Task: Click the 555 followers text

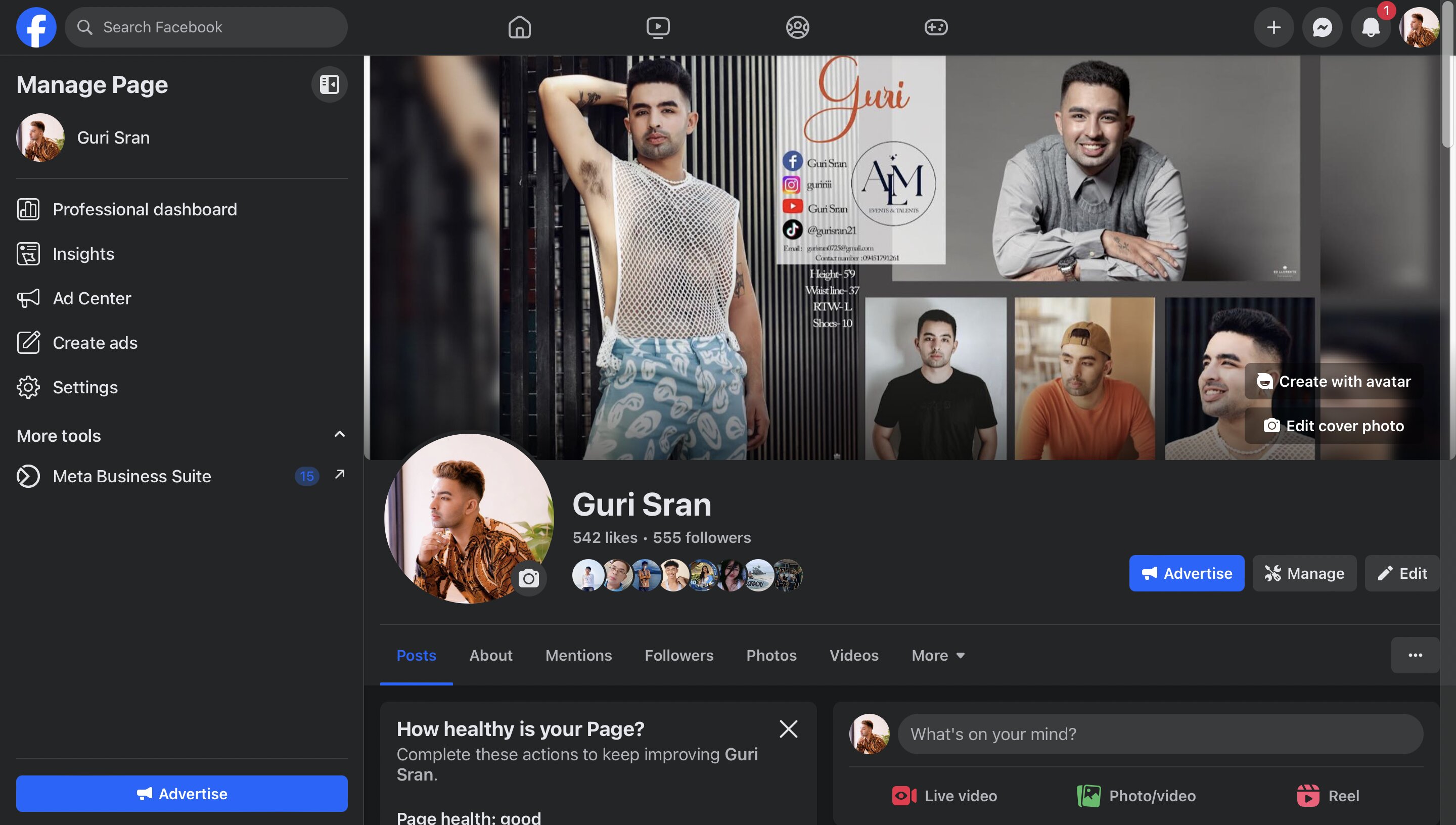Action: point(702,538)
